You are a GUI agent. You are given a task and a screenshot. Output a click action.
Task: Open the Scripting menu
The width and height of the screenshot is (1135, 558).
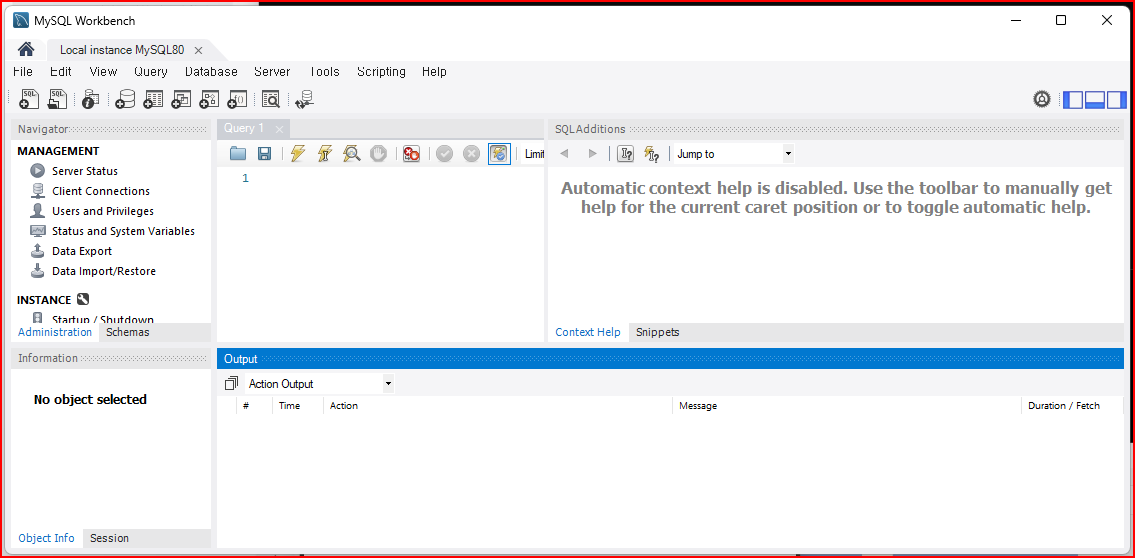pyautogui.click(x=381, y=72)
